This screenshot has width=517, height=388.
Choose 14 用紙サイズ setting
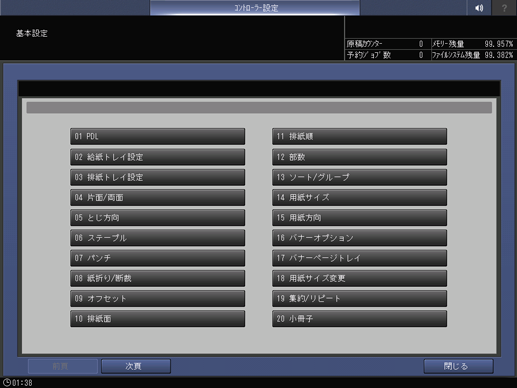(x=360, y=197)
